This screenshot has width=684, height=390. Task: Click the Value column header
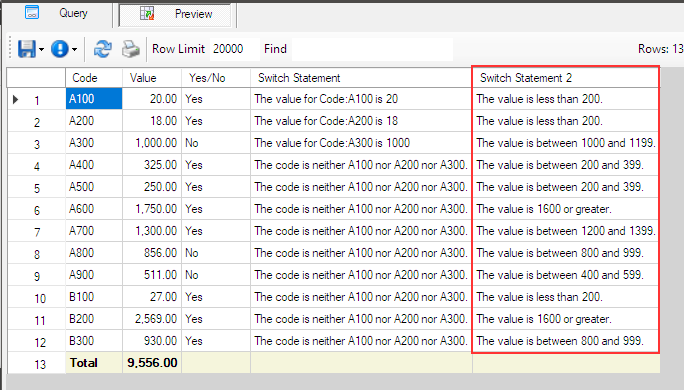tap(152, 78)
